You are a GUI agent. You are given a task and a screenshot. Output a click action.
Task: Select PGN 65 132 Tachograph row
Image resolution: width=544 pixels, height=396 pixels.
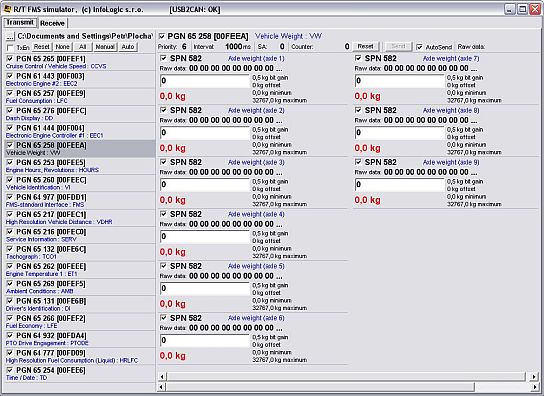(x=80, y=253)
